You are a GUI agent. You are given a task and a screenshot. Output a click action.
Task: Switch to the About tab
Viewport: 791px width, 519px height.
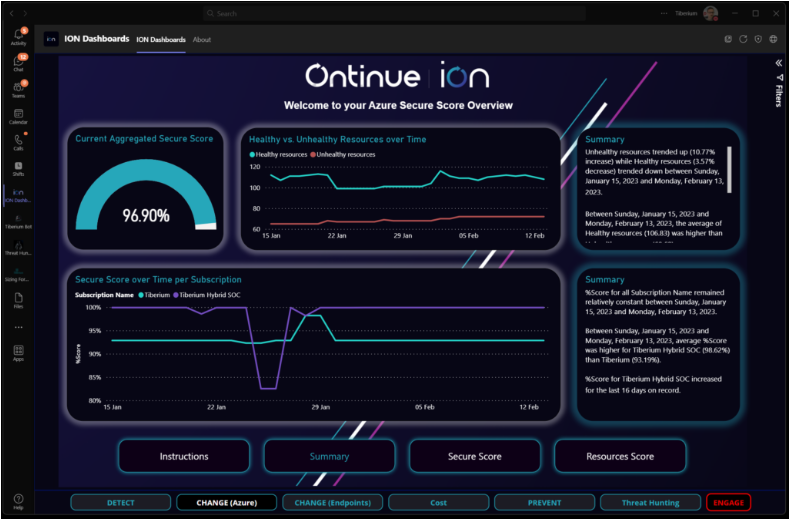(x=202, y=40)
